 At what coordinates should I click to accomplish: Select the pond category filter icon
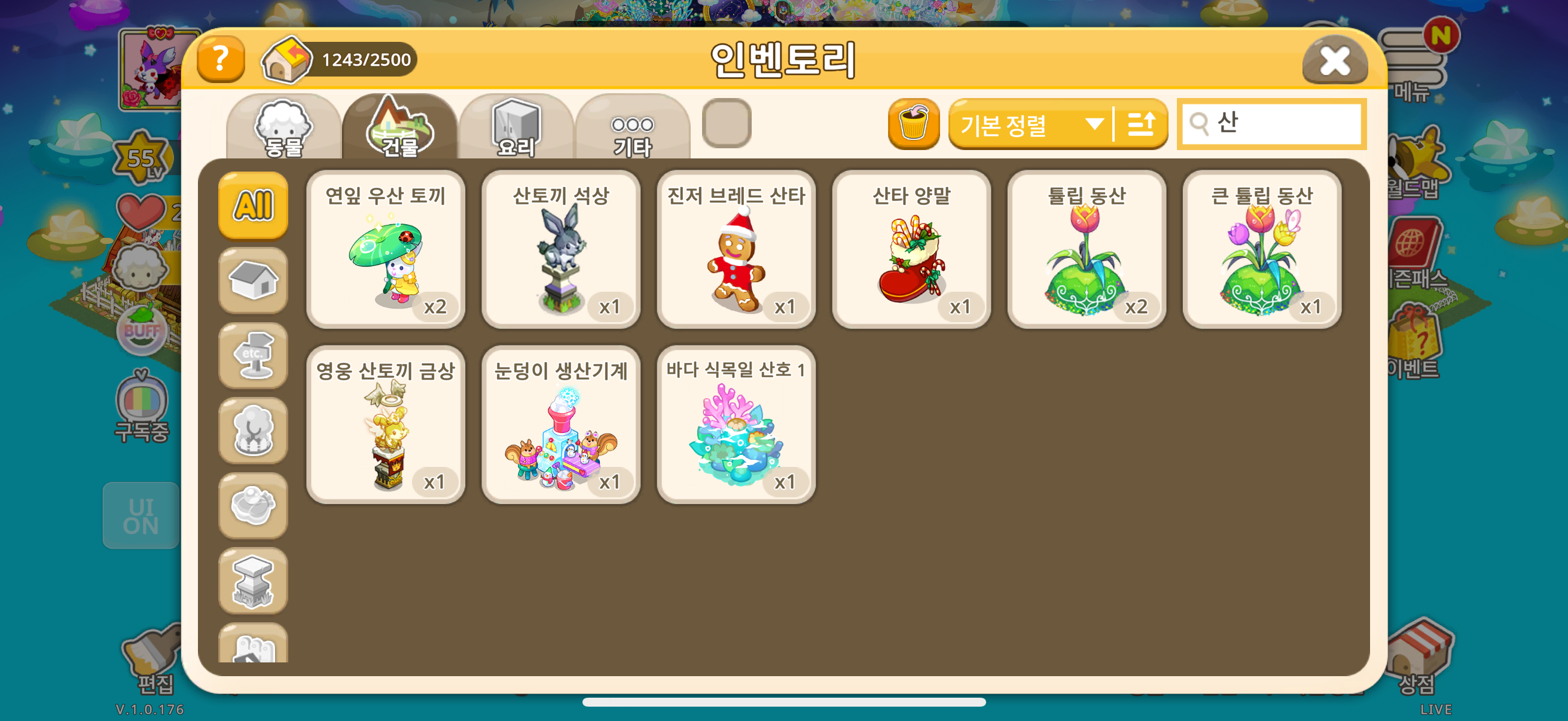click(253, 506)
